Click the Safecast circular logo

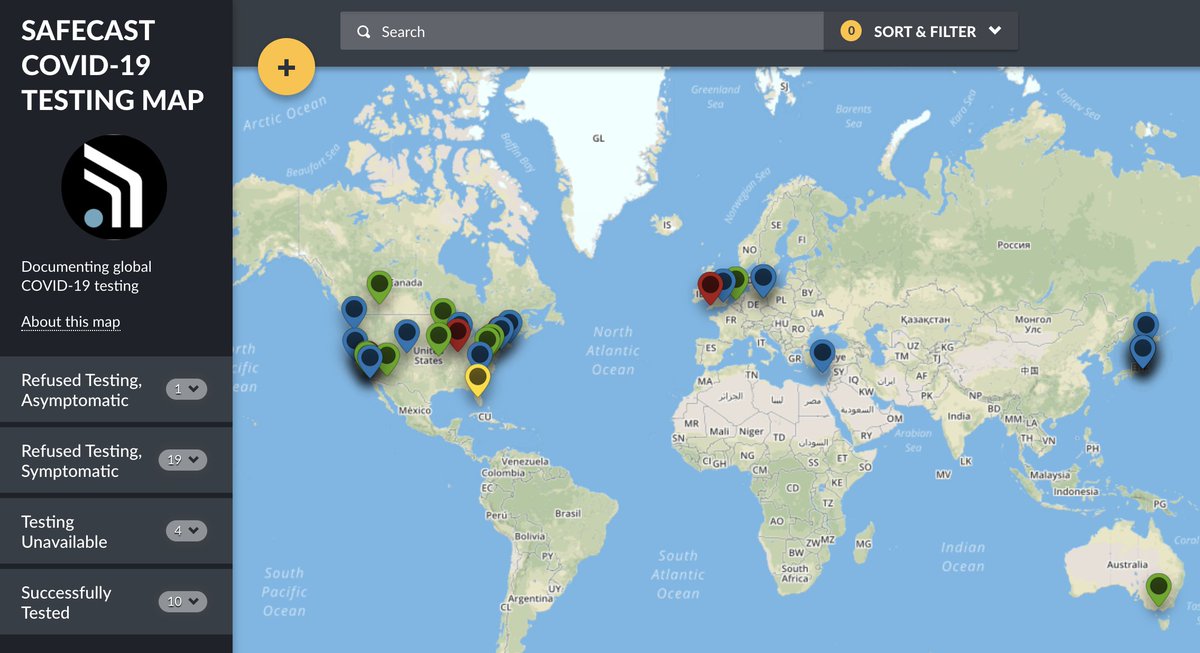point(114,187)
